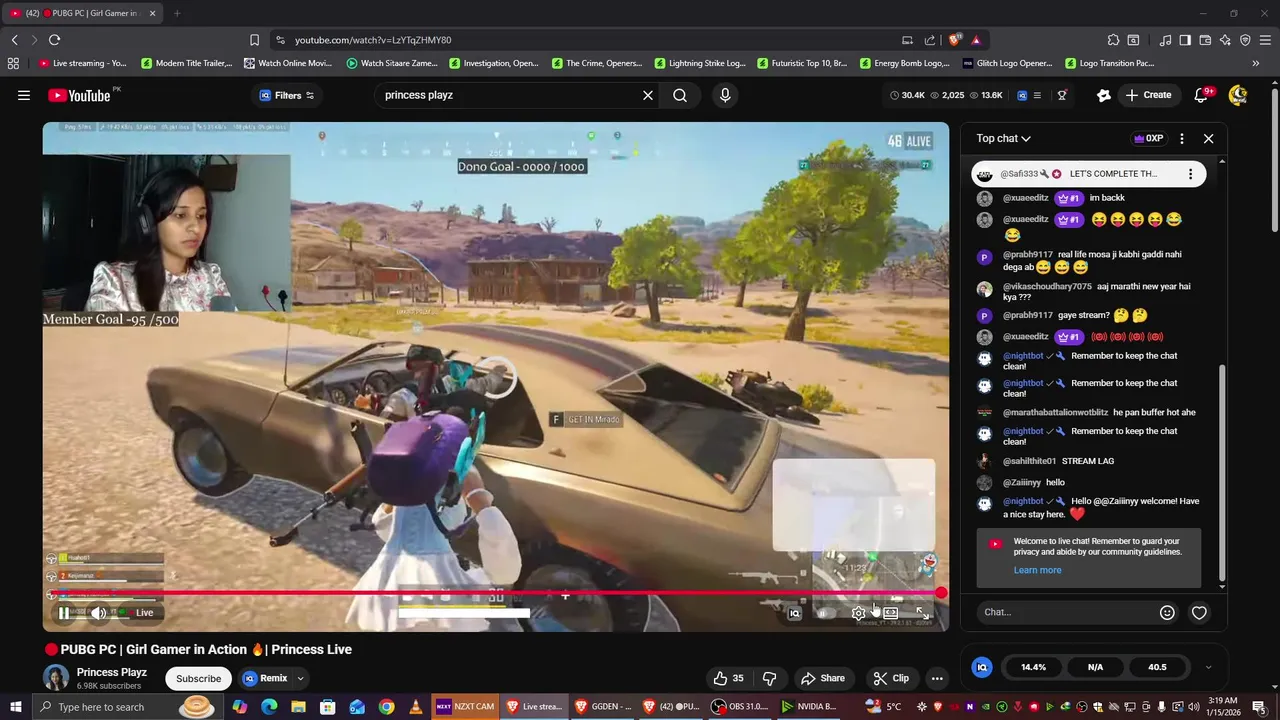Clip the video with the scissors button
The image size is (1280, 720).
[891, 678]
